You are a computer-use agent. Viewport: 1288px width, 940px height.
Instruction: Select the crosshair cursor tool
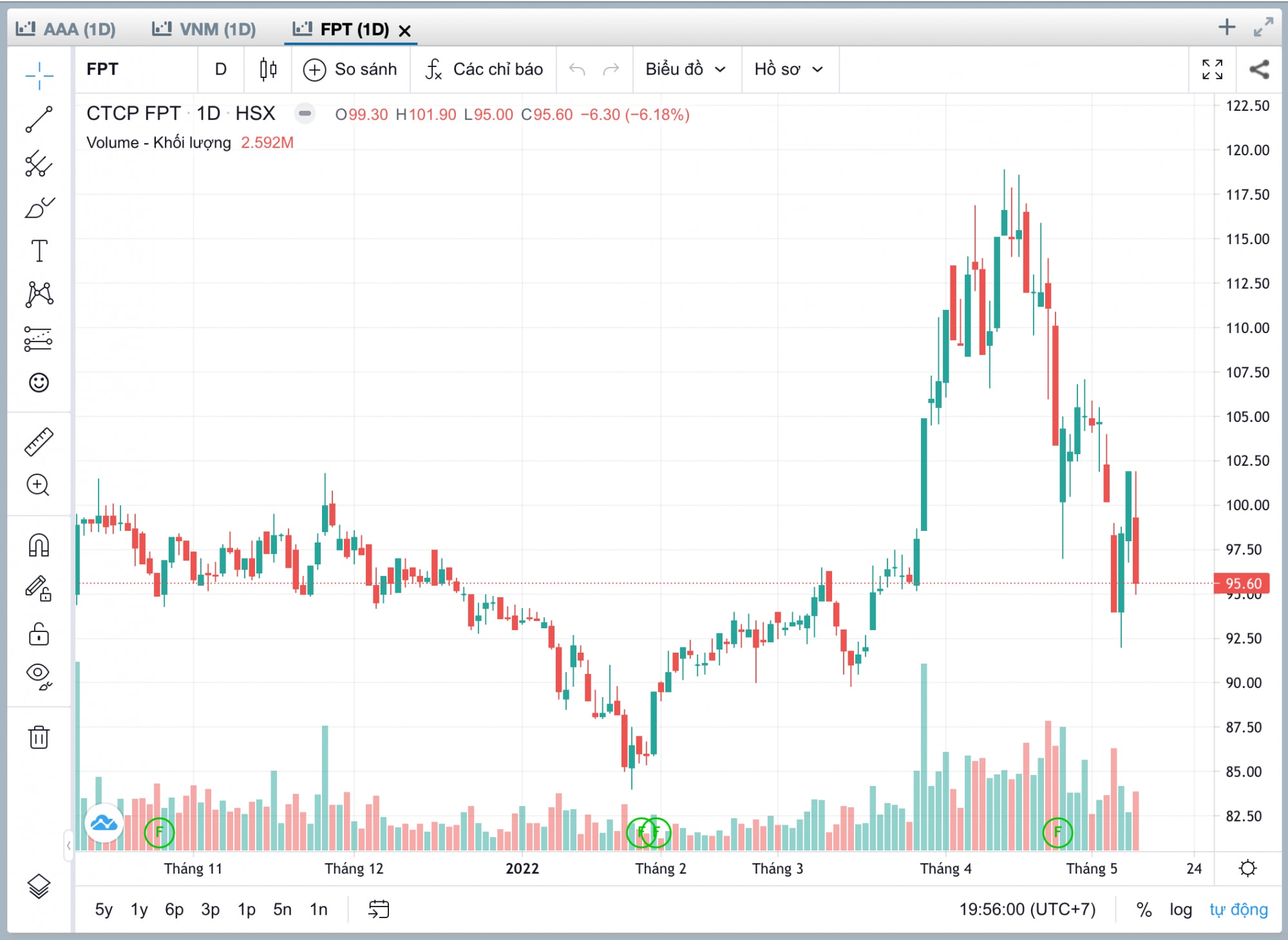pyautogui.click(x=39, y=76)
